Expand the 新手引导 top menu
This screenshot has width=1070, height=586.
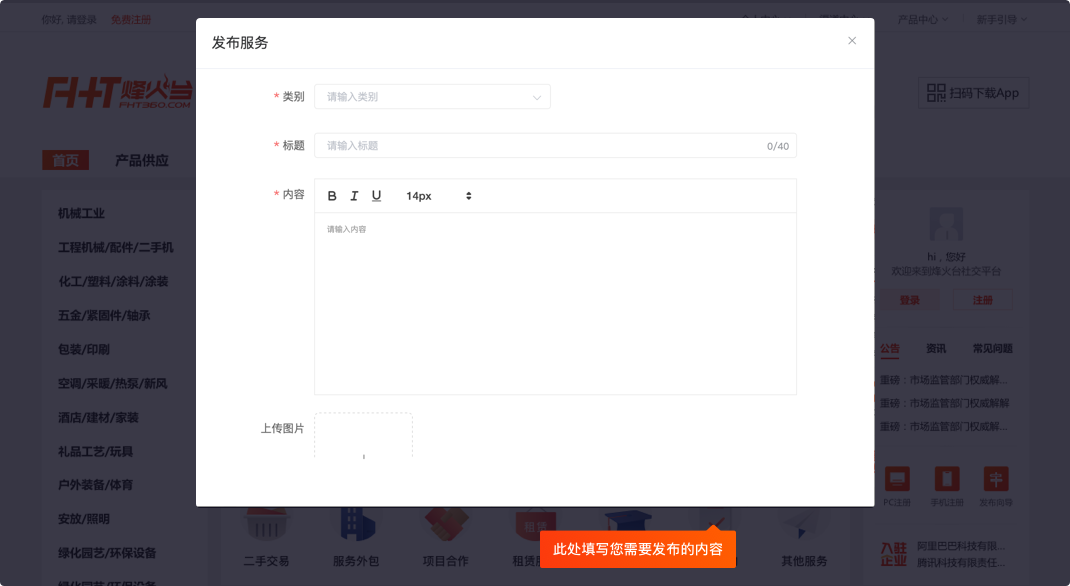[1002, 19]
